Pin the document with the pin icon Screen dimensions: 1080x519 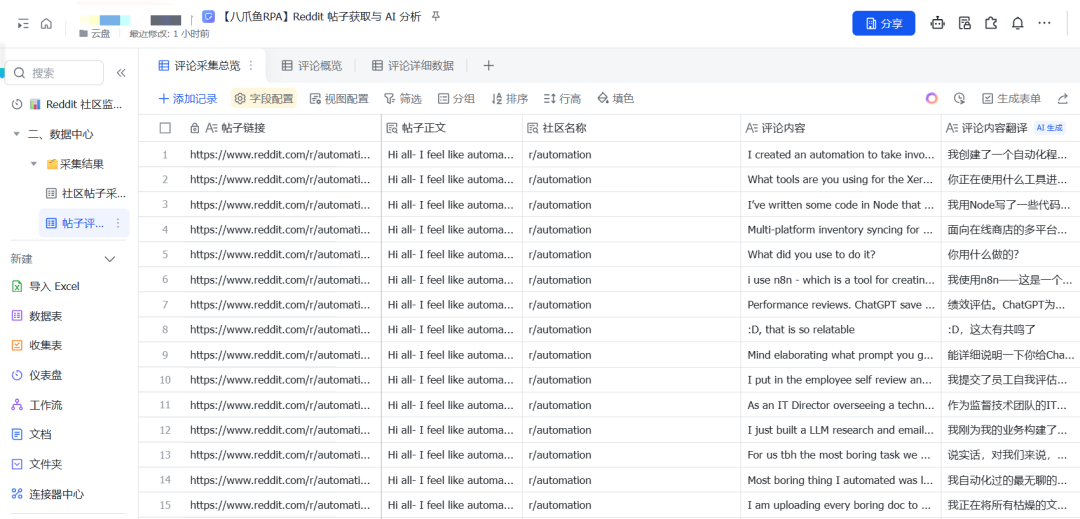point(435,17)
